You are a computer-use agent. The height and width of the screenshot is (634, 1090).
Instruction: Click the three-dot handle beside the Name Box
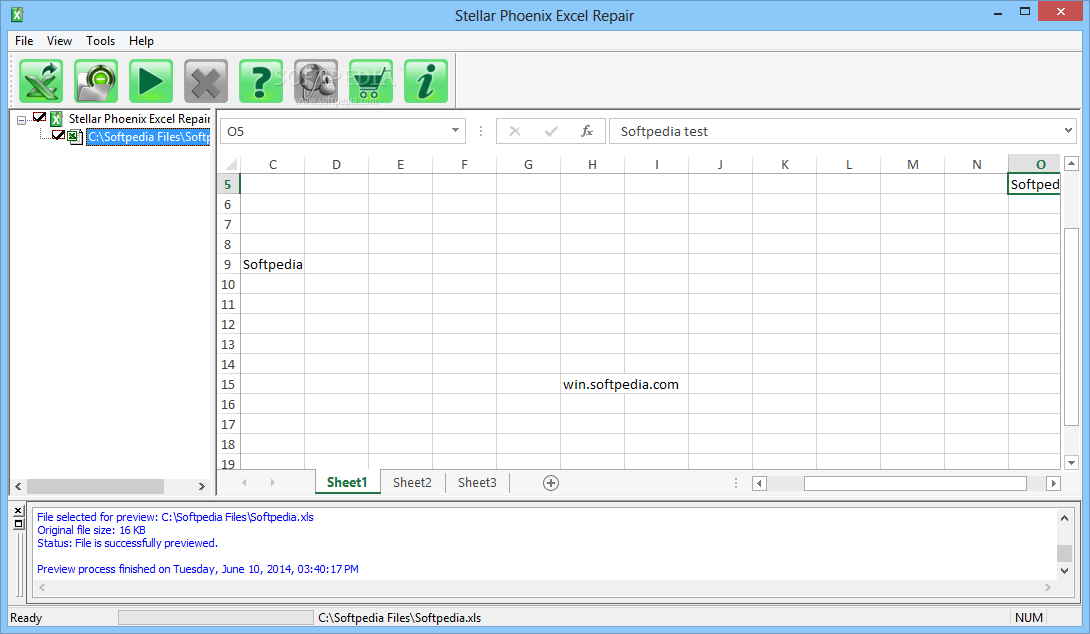tap(480, 131)
